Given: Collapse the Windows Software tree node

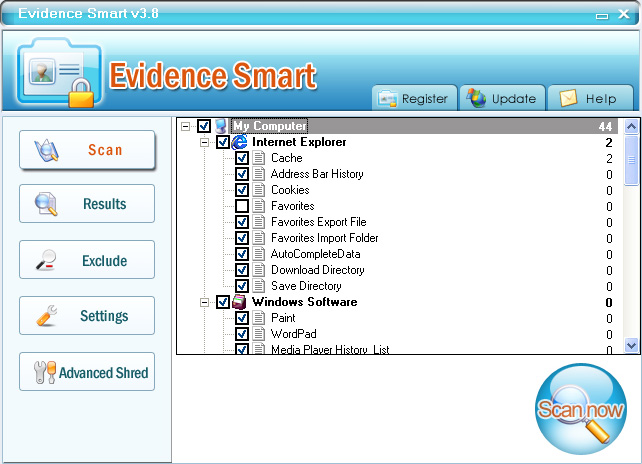Looking at the screenshot, I should click(x=204, y=303).
